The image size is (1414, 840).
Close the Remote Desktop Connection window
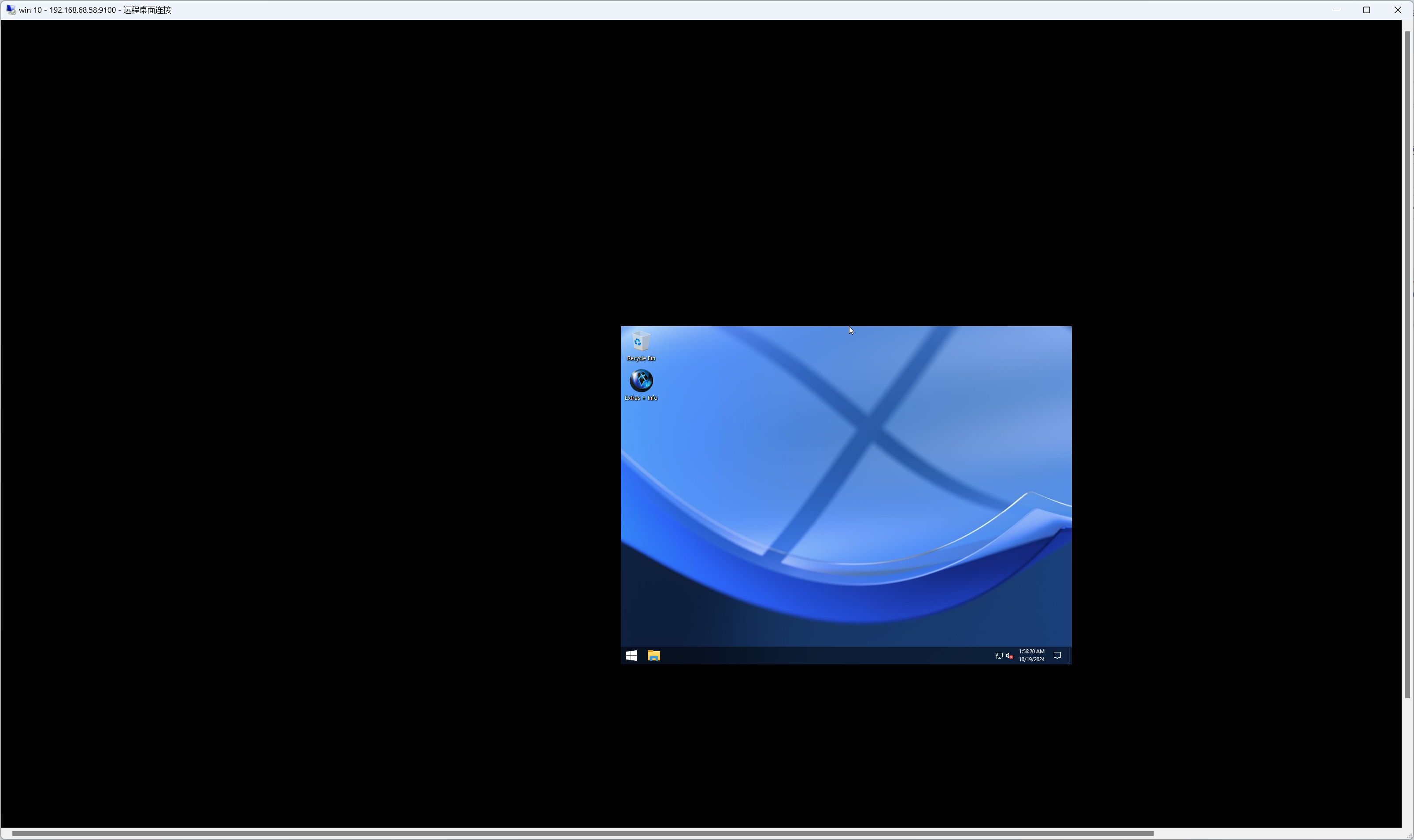pos(1398,10)
